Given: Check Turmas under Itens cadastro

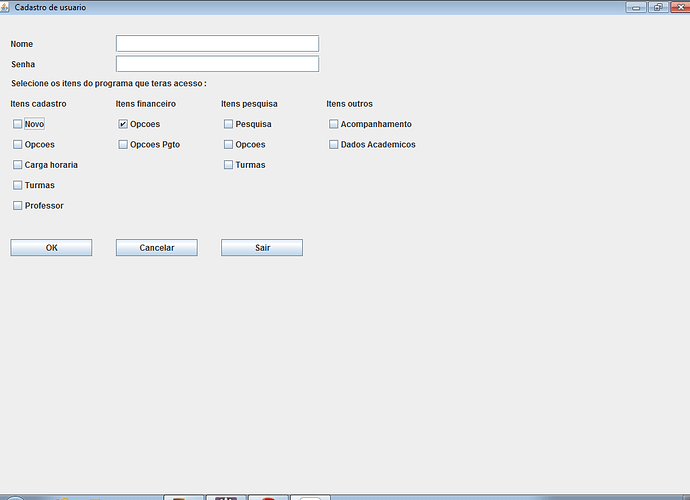Looking at the screenshot, I should point(18,185).
